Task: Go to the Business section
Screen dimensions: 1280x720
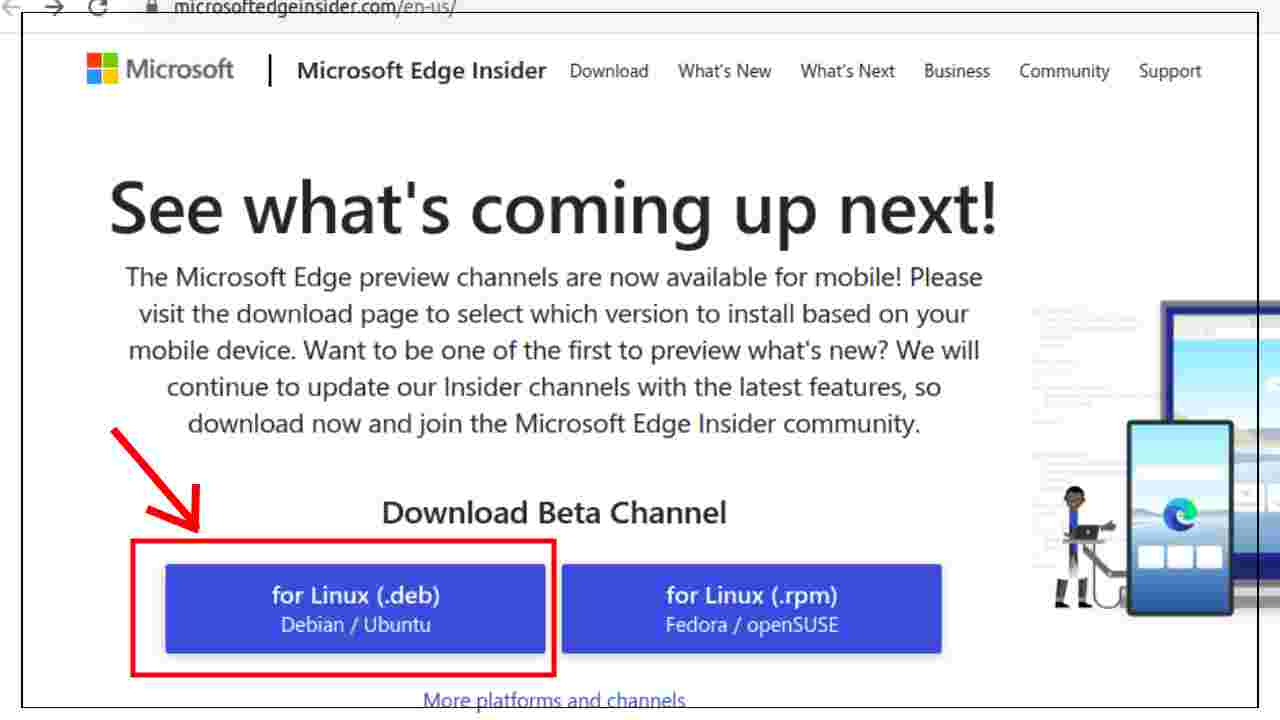Action: pyautogui.click(x=956, y=71)
